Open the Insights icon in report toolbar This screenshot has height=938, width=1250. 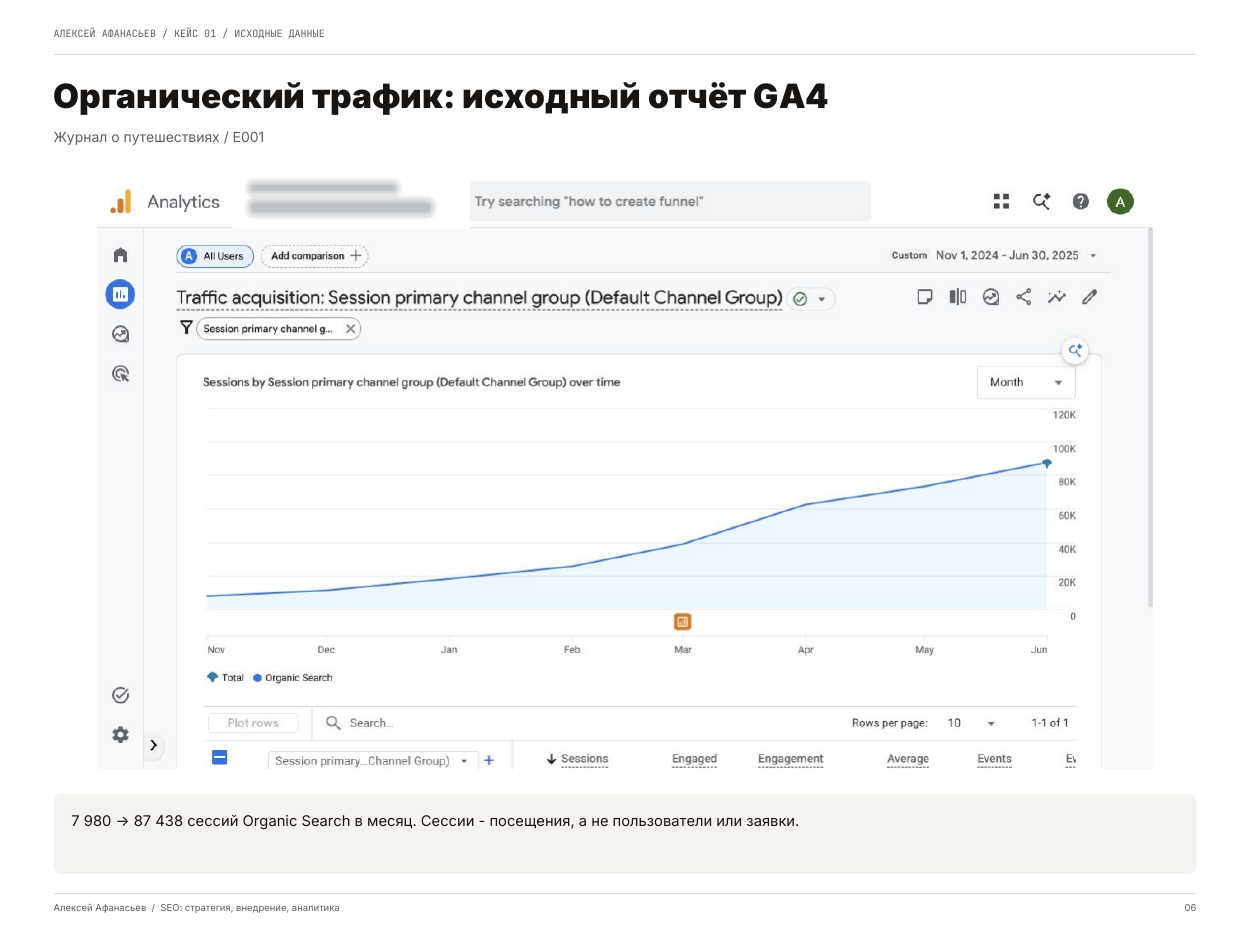pos(991,297)
